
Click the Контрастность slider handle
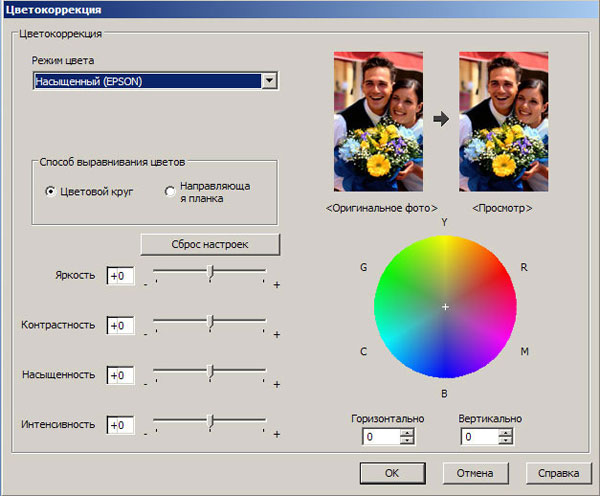[x=210, y=322]
